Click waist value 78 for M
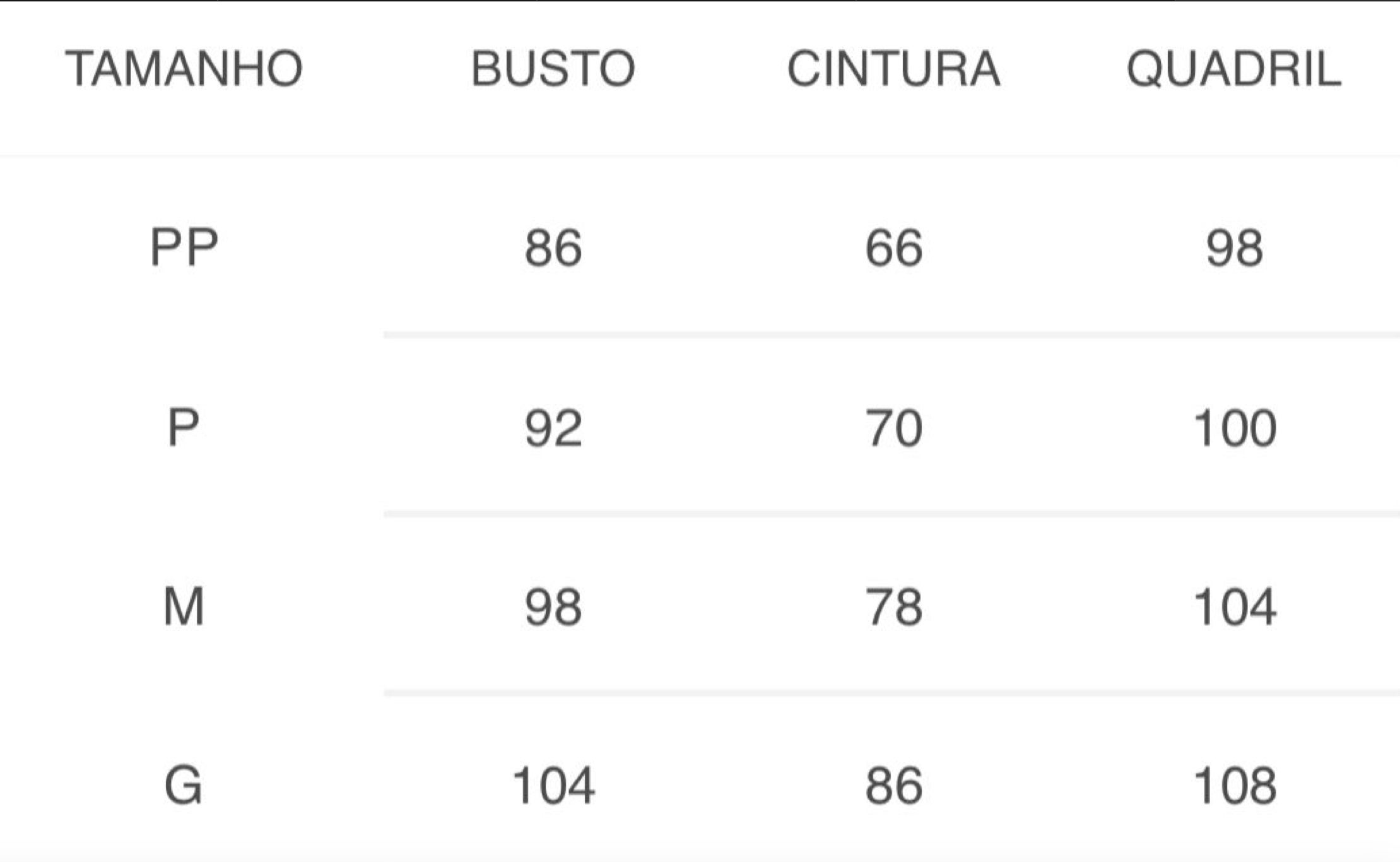The height and width of the screenshot is (862, 1400). click(x=893, y=608)
